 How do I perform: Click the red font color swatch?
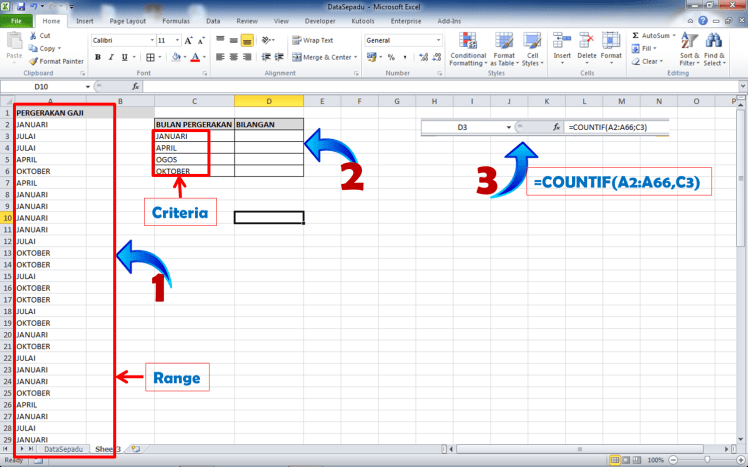pyautogui.click(x=194, y=58)
